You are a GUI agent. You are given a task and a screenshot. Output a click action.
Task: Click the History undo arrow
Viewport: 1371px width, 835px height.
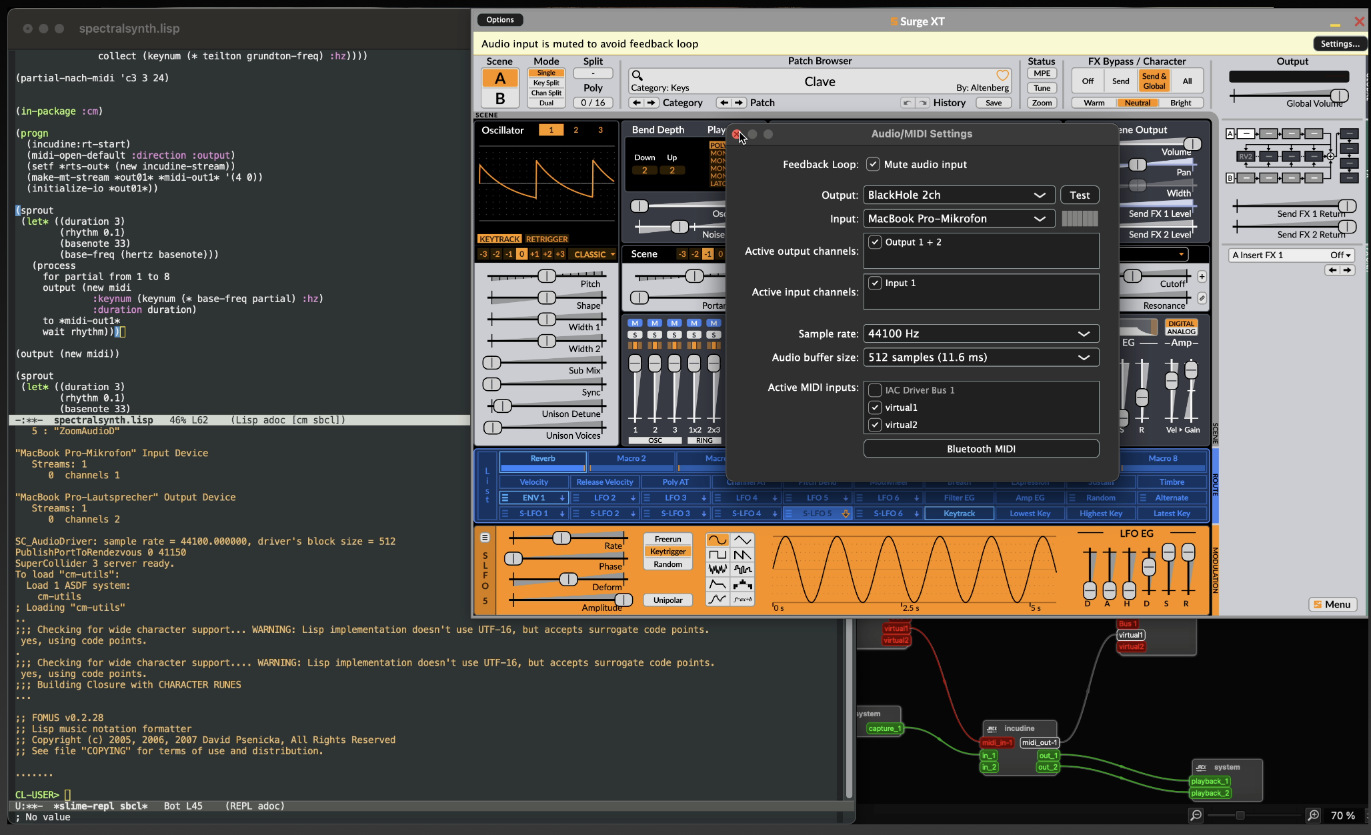[906, 102]
